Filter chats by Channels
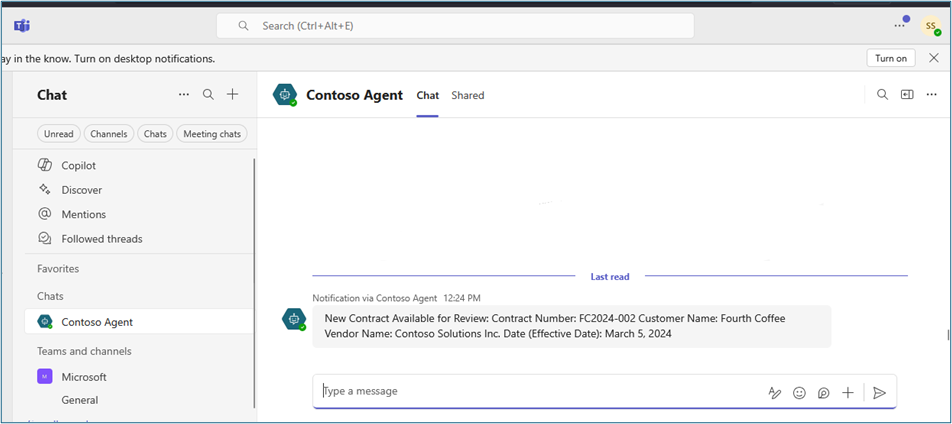This screenshot has height=424, width=952. pyautogui.click(x=109, y=134)
